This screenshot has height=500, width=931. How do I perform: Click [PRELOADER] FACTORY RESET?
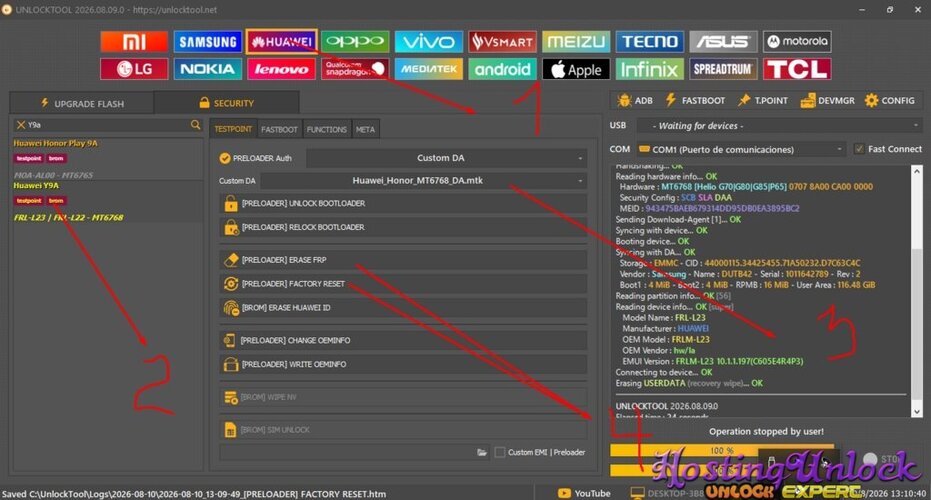403,283
